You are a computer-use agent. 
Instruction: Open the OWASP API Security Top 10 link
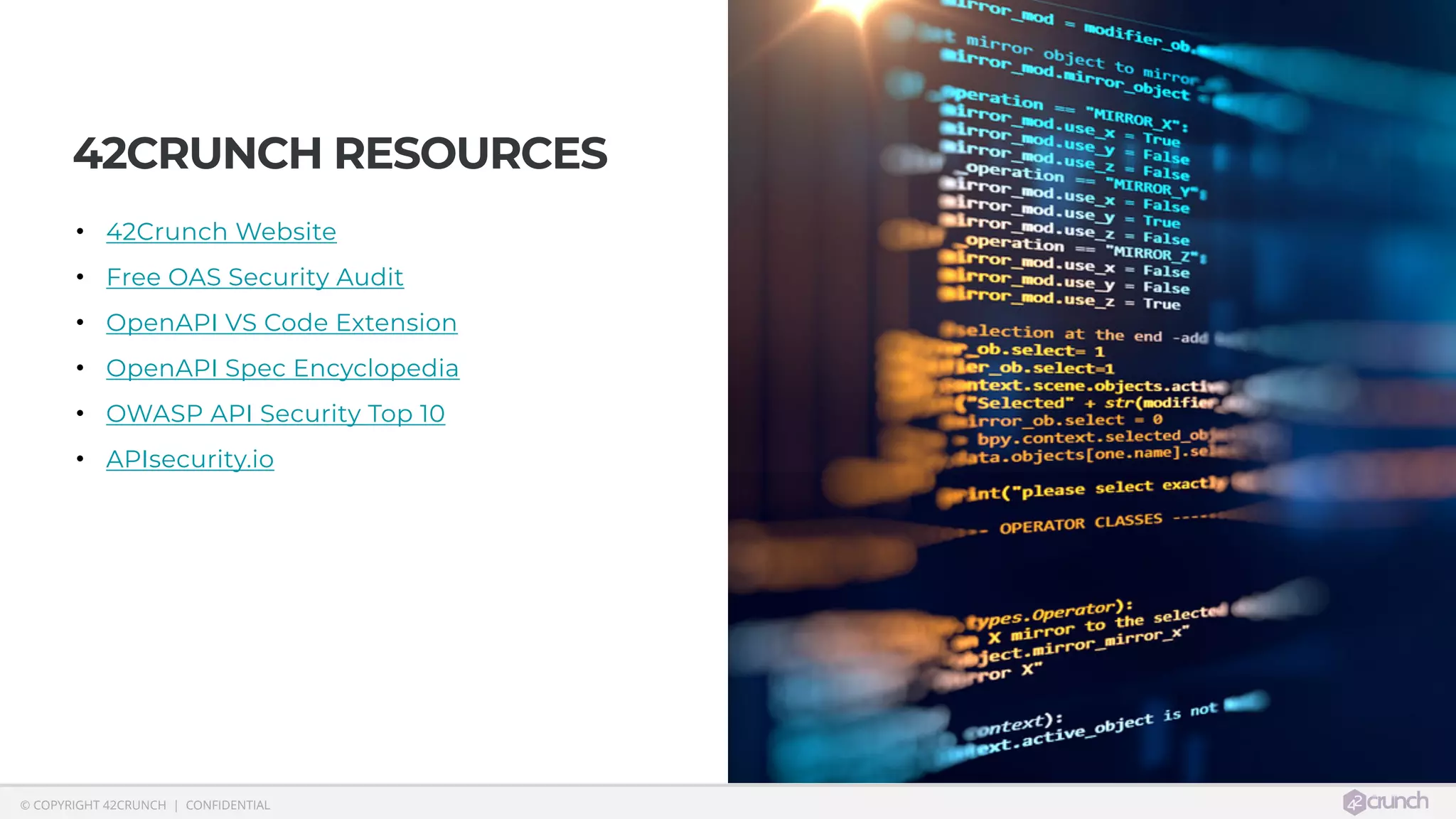click(x=275, y=414)
